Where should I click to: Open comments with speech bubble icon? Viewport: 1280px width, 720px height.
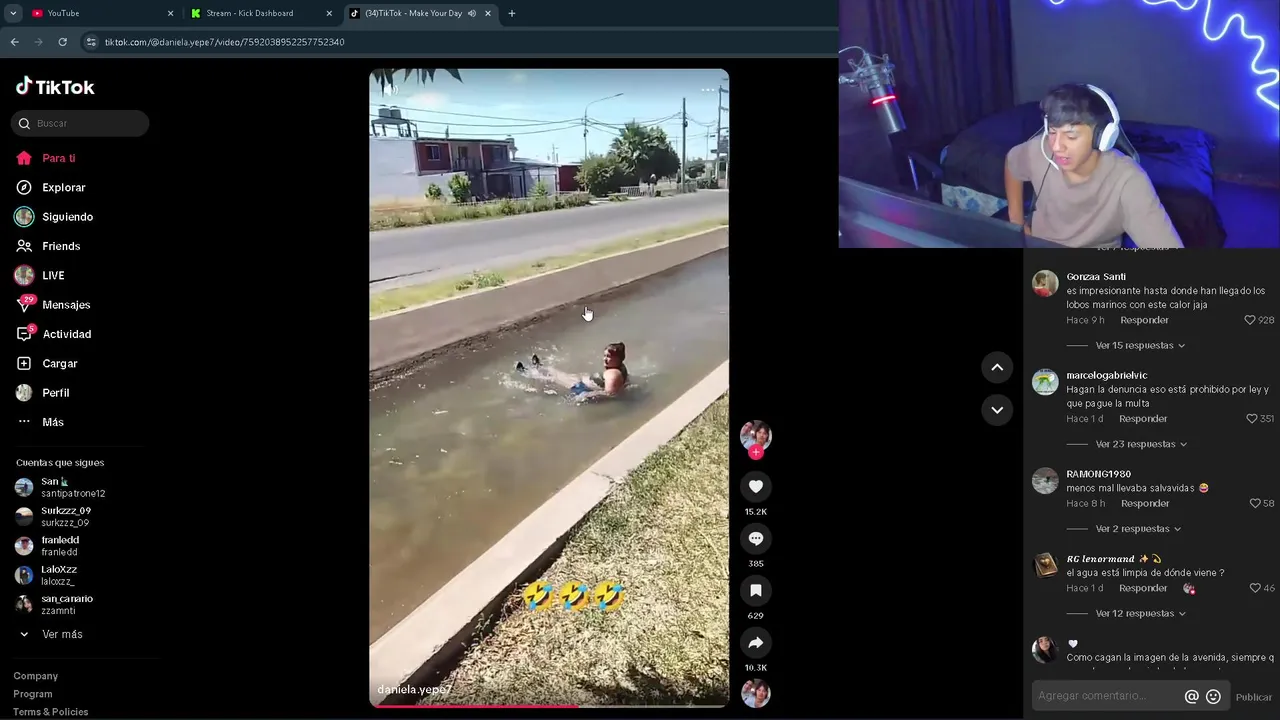click(x=756, y=538)
